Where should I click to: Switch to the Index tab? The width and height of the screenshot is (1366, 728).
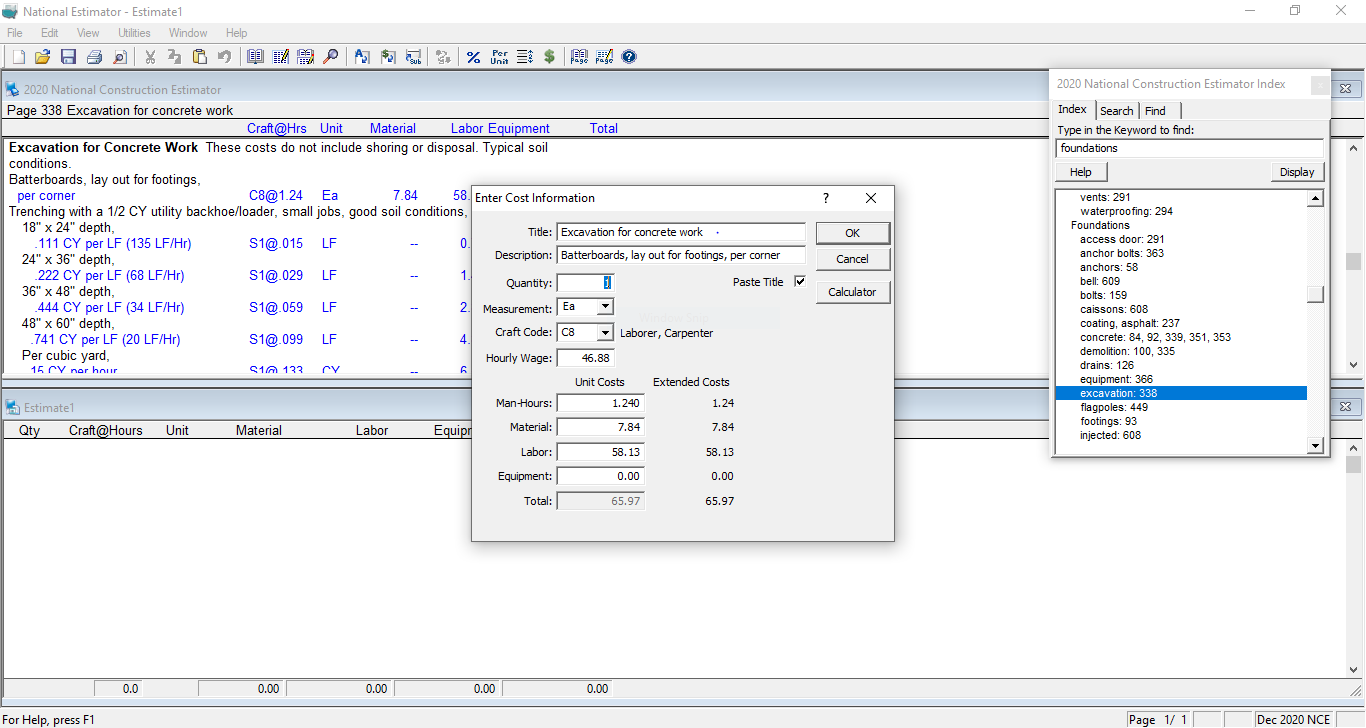click(1073, 110)
